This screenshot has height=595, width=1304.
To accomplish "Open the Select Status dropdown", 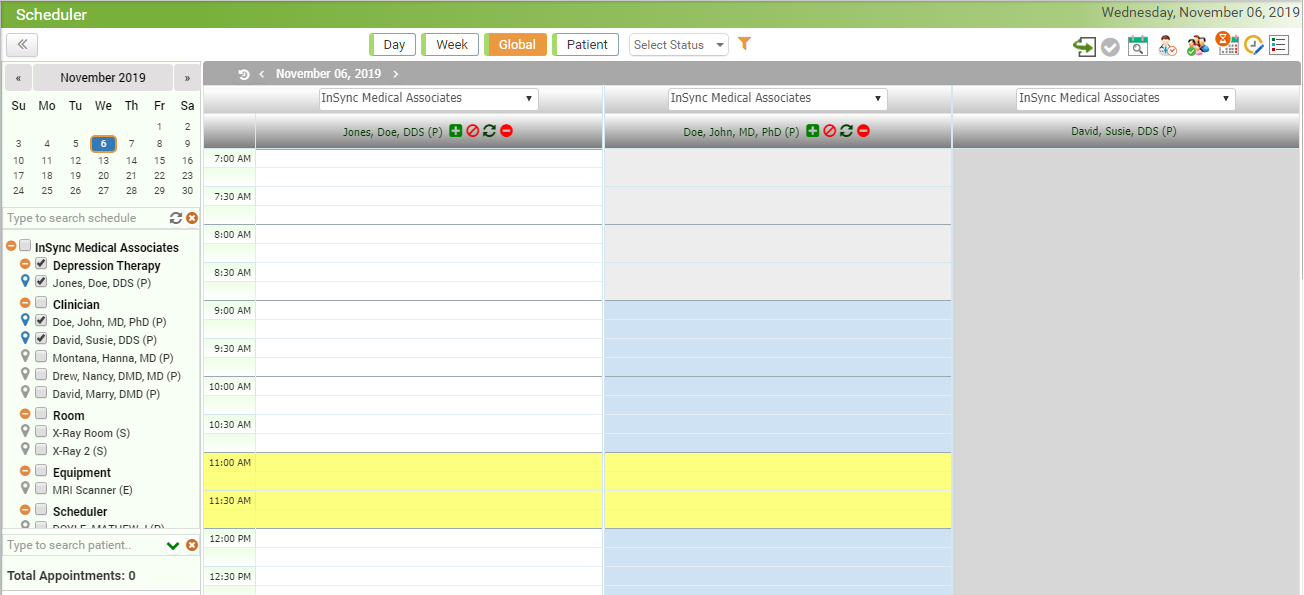I will [x=679, y=45].
